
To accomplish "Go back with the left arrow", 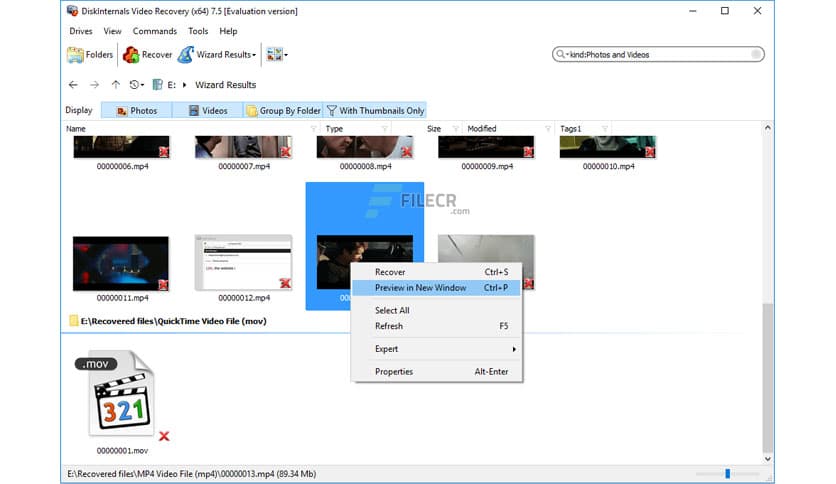I will point(73,85).
